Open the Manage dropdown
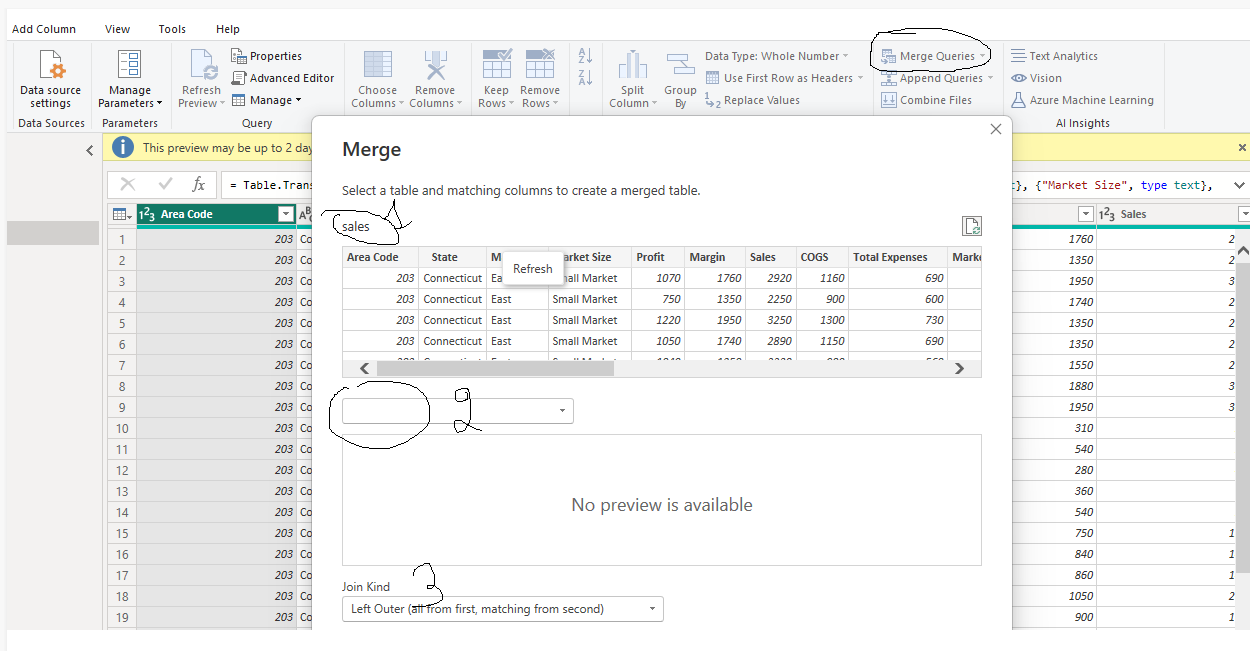 point(266,100)
